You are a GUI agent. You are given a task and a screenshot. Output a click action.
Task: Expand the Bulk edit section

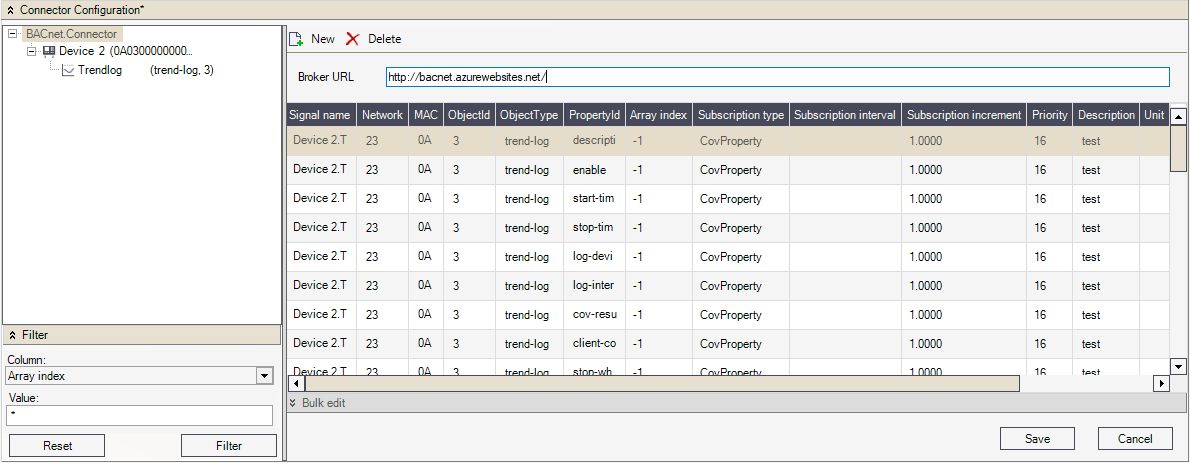pyautogui.click(x=293, y=403)
